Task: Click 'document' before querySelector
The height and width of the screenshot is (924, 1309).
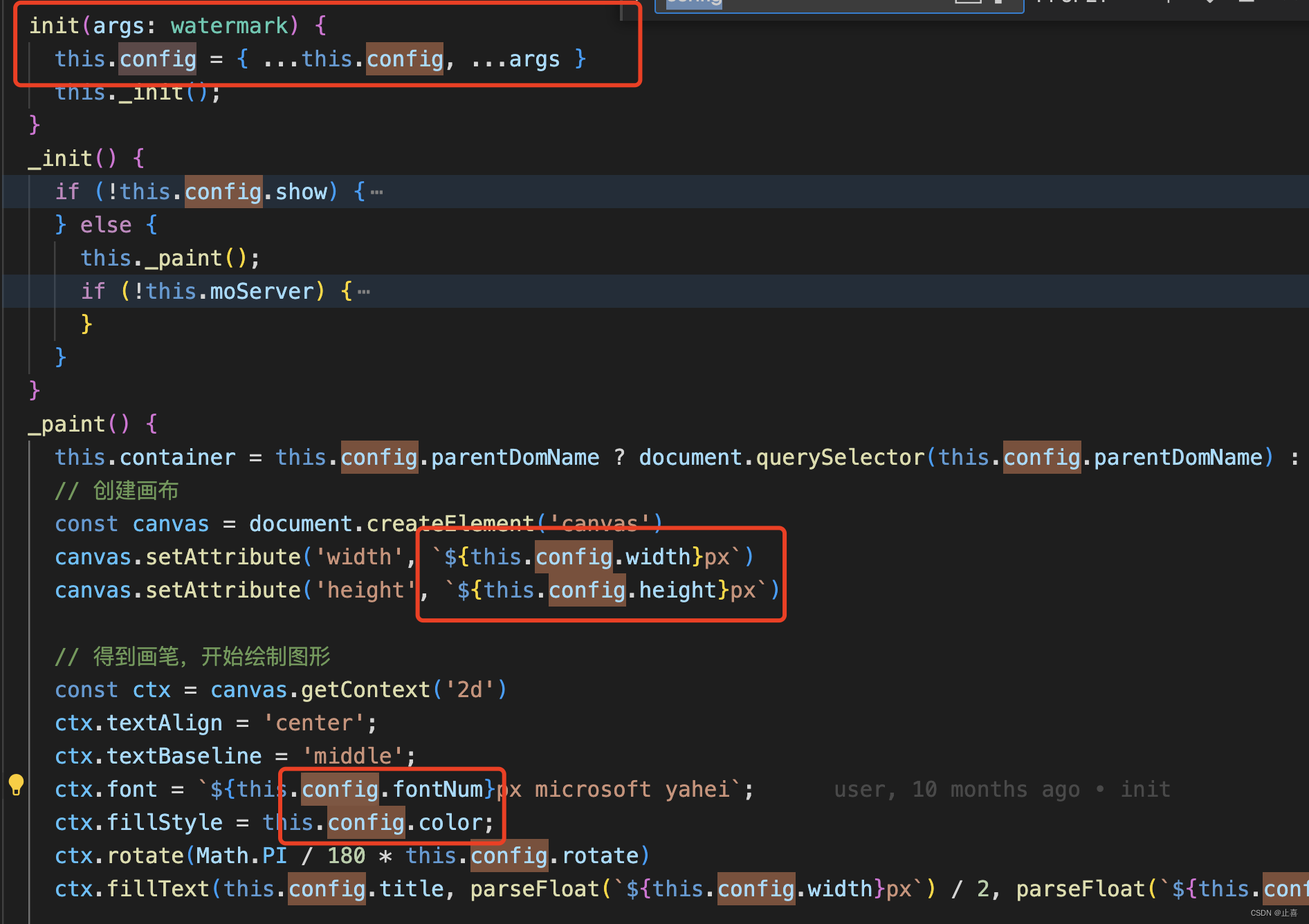Action: click(690, 457)
